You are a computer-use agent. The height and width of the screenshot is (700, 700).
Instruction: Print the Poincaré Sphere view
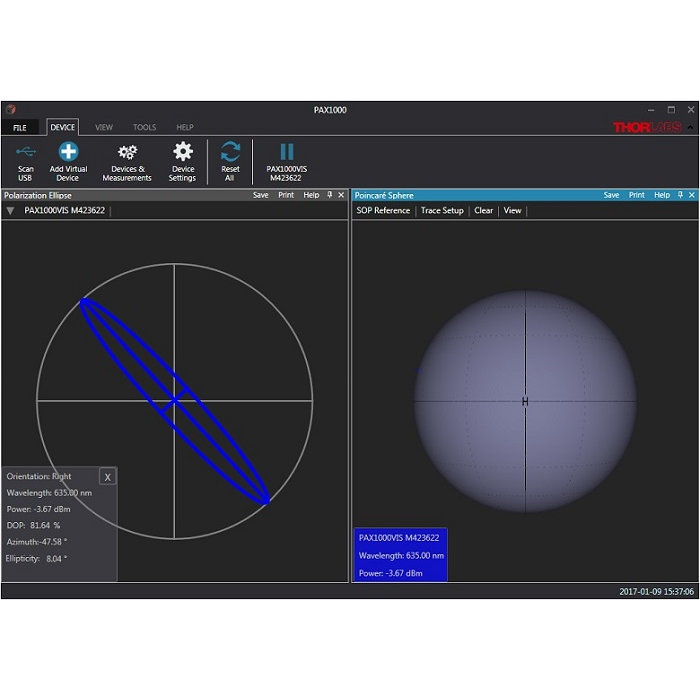pyautogui.click(x=636, y=195)
